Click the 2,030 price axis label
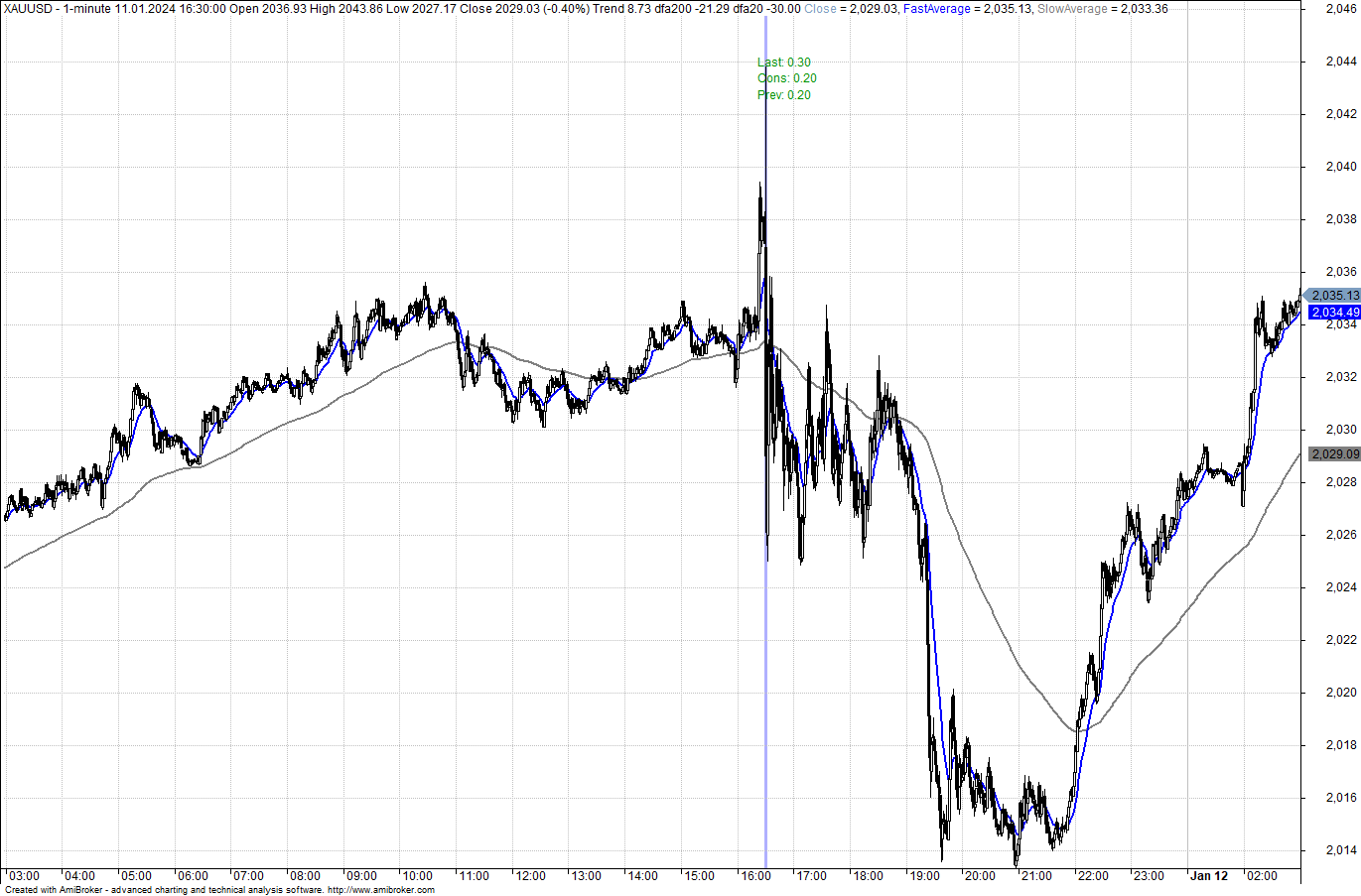This screenshot has height=896, width=1361. coord(1341,430)
